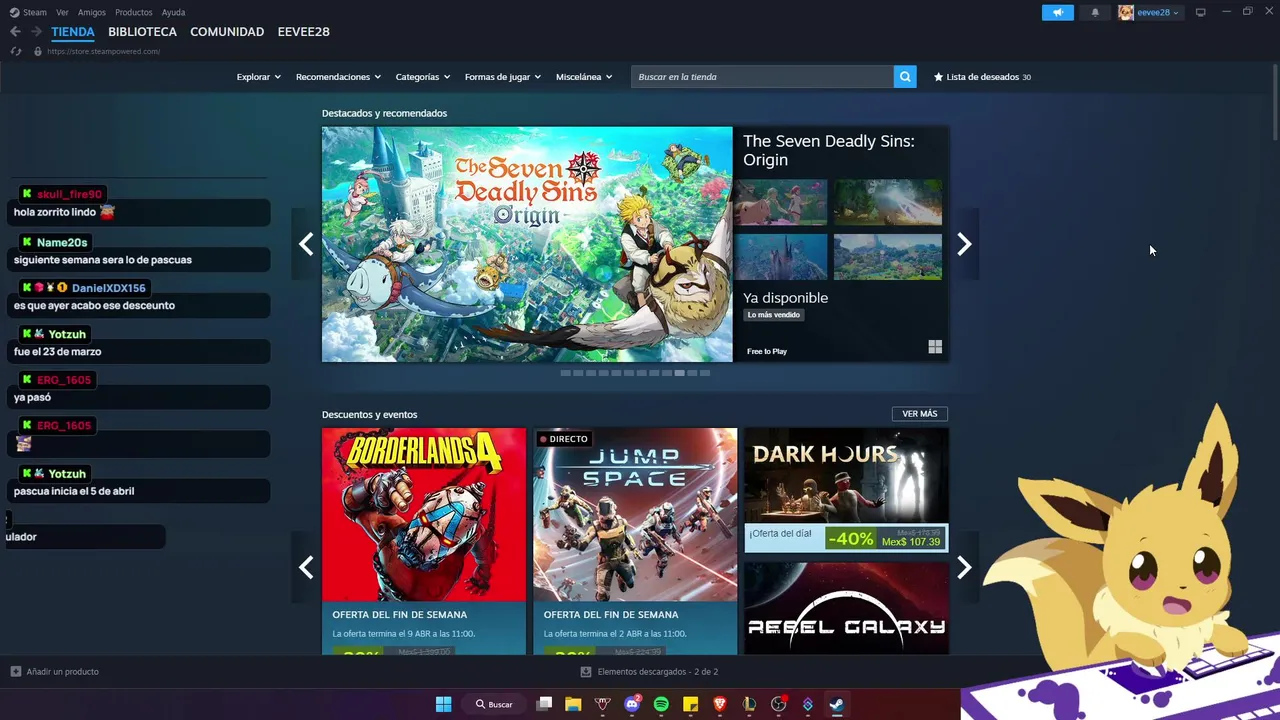Click the announcements megaphone icon
The width and height of the screenshot is (1280, 720).
(x=1057, y=12)
